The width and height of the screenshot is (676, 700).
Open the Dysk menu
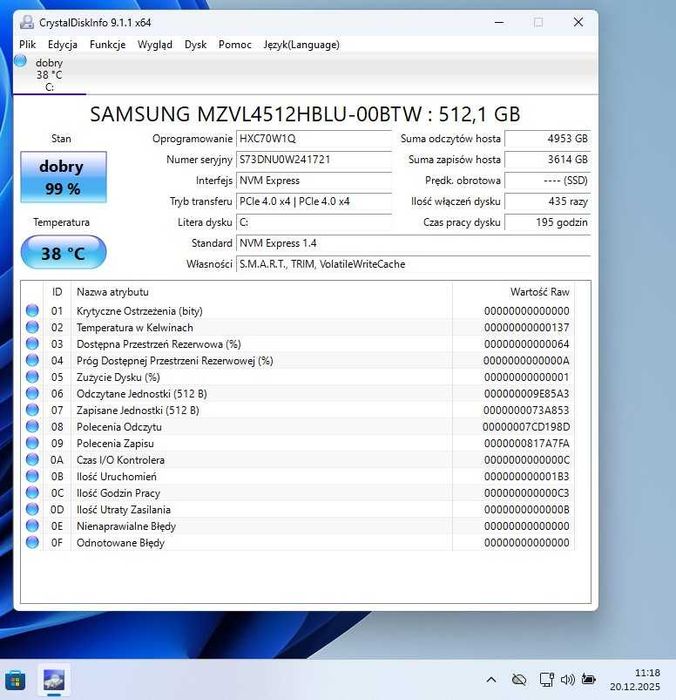point(195,45)
